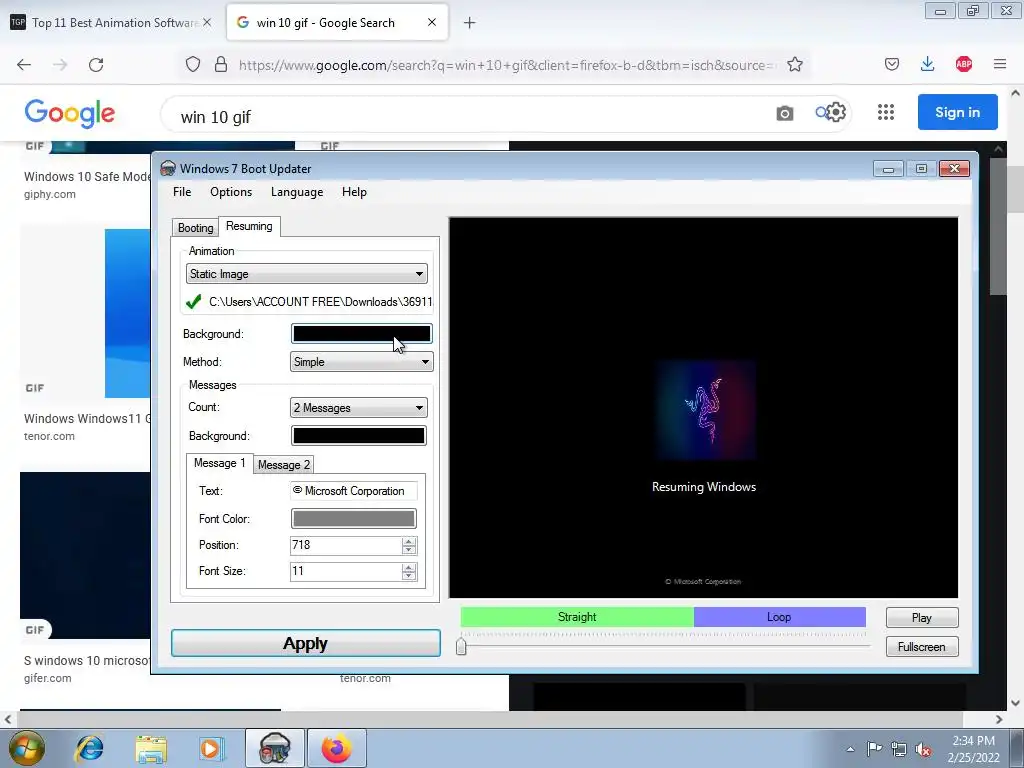Open the Firefox downloads panel

coord(927,64)
